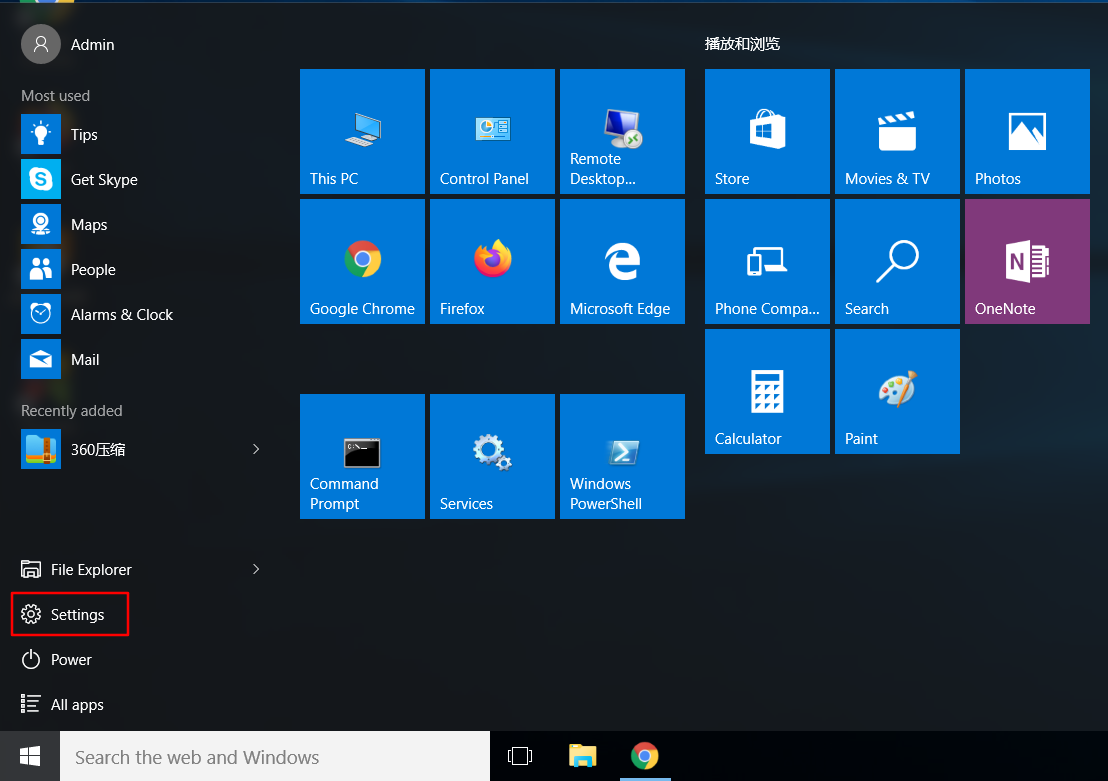Open Task View on the taskbar

coord(520,756)
